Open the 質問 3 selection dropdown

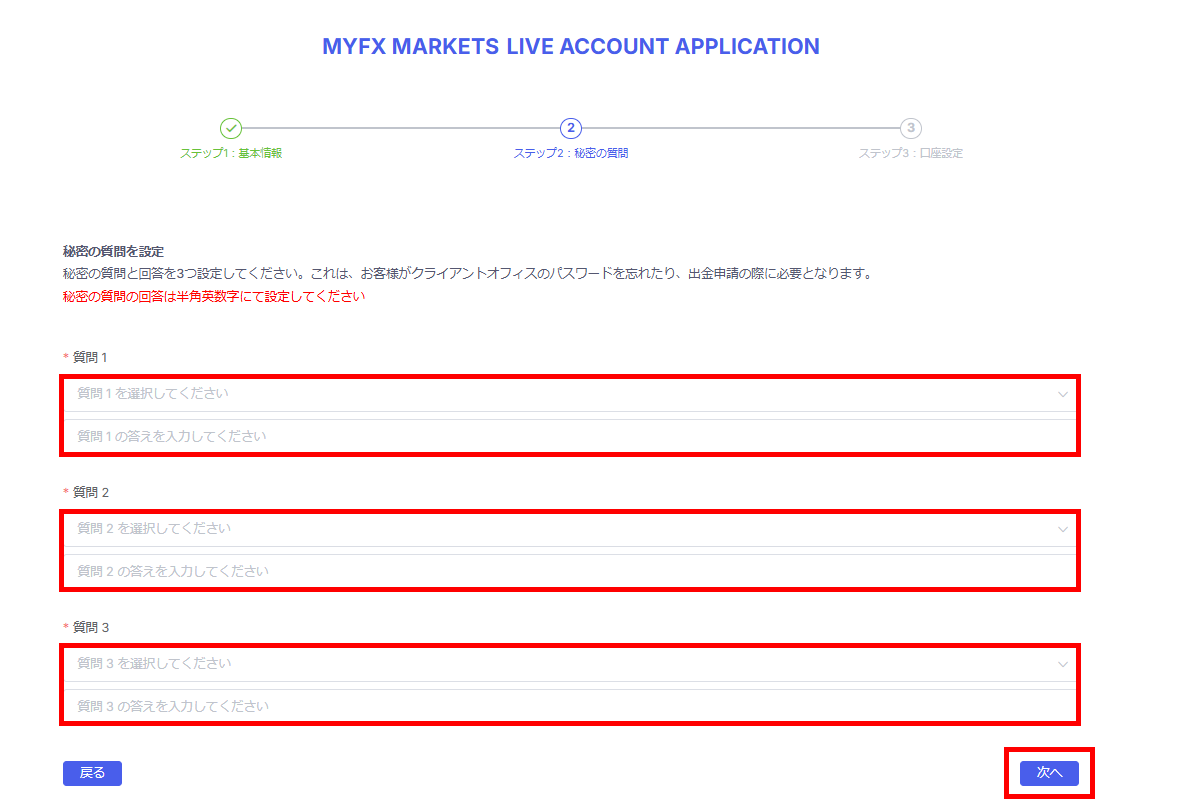569,664
